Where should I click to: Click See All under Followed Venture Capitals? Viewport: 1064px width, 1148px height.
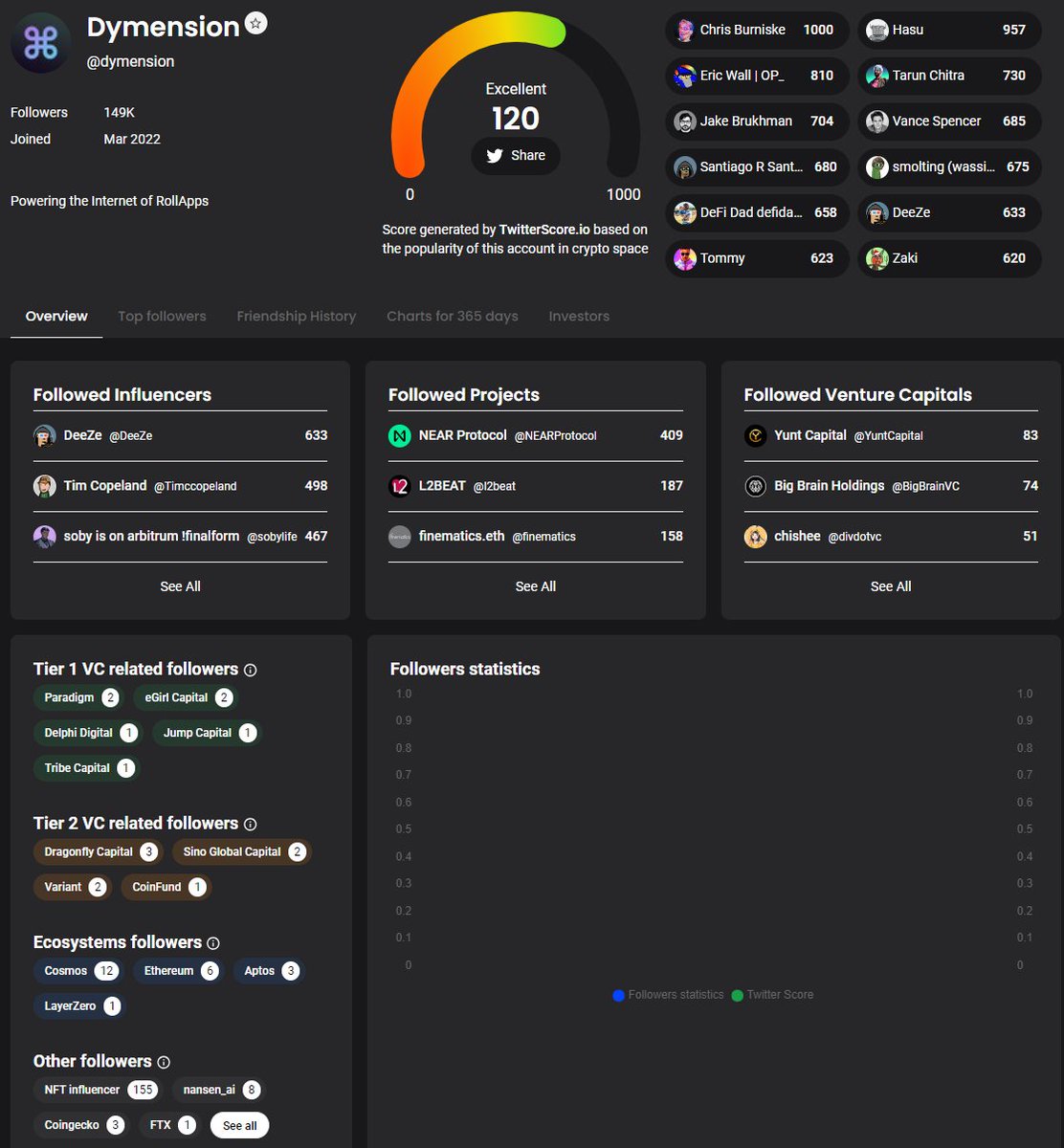tap(891, 586)
